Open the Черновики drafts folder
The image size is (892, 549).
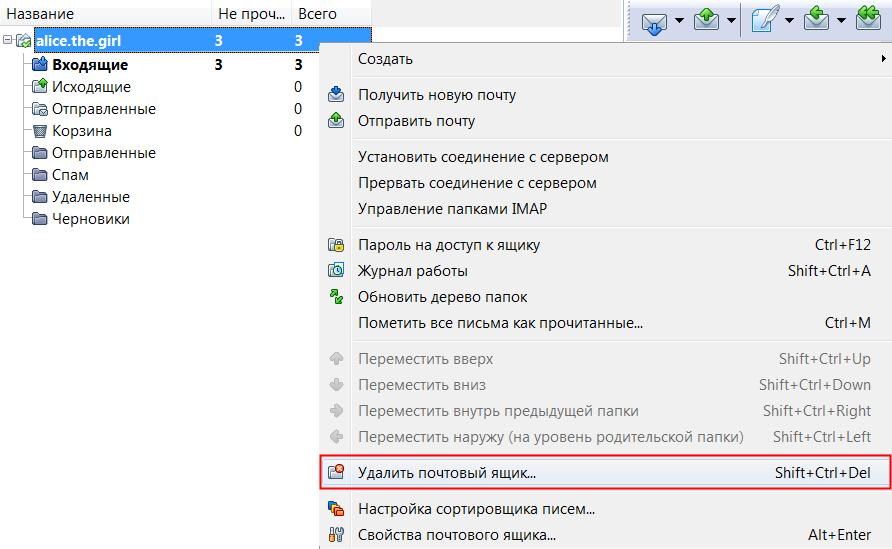(x=90, y=219)
